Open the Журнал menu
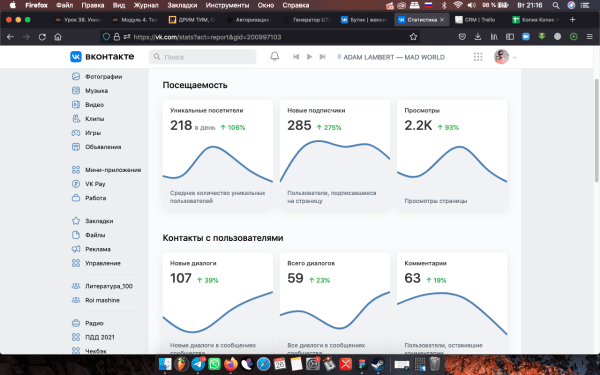This screenshot has height=375, width=600. click(146, 5)
